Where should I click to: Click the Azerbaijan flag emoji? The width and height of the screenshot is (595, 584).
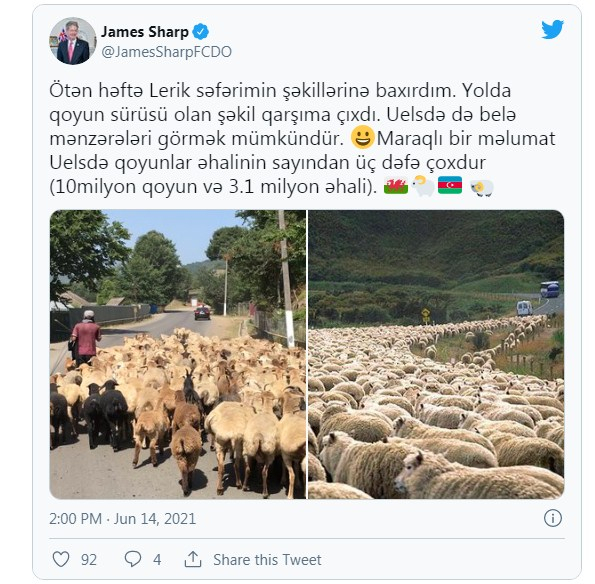tap(450, 185)
